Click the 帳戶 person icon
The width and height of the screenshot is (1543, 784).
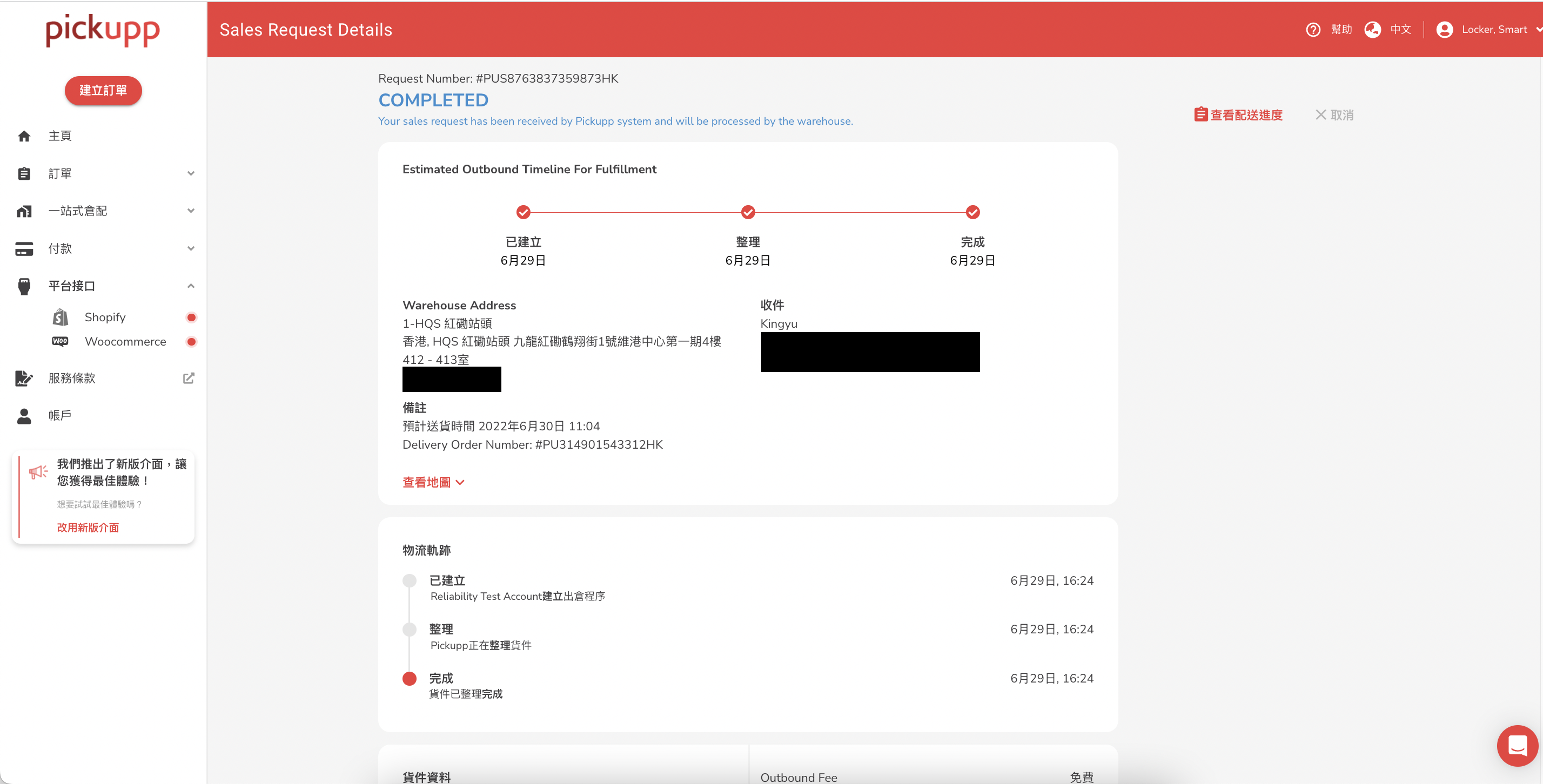point(24,416)
